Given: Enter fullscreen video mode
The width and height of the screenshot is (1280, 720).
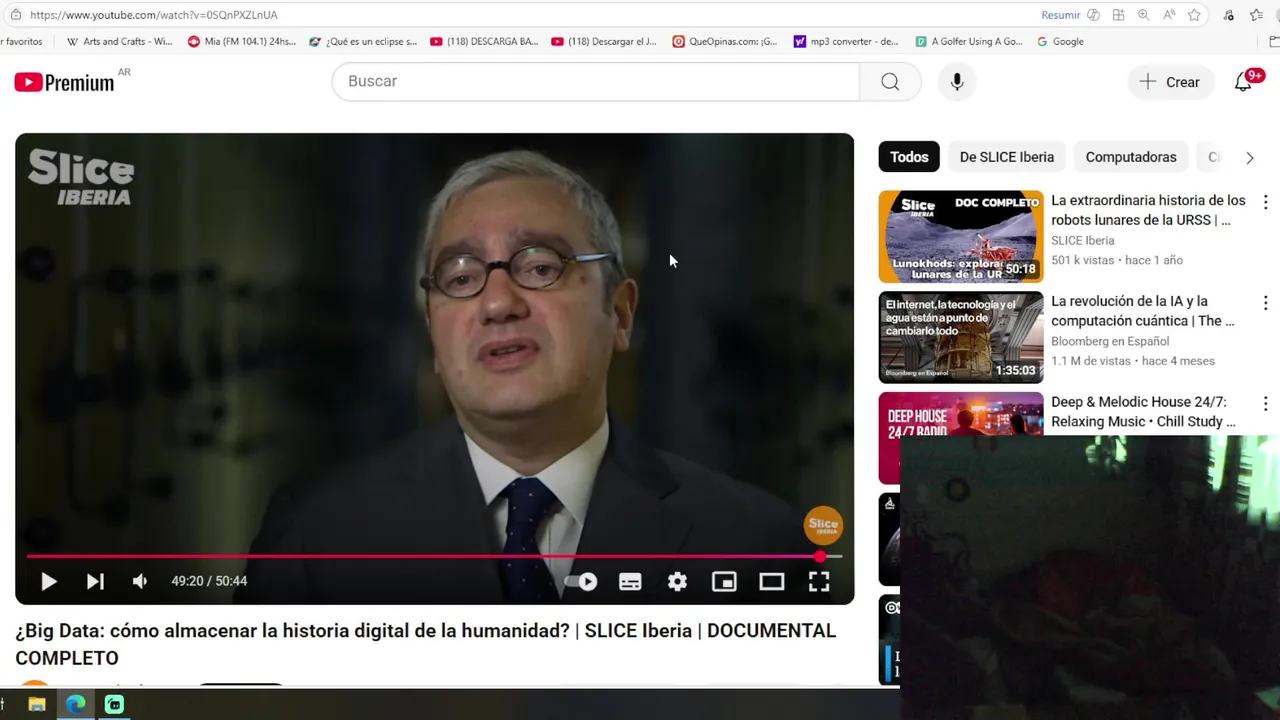Looking at the screenshot, I should (819, 581).
